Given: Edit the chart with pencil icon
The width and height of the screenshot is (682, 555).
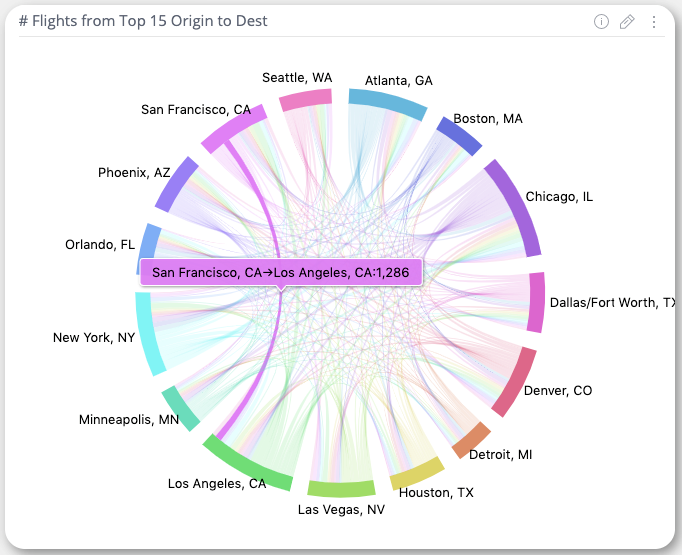Looking at the screenshot, I should point(627,21).
